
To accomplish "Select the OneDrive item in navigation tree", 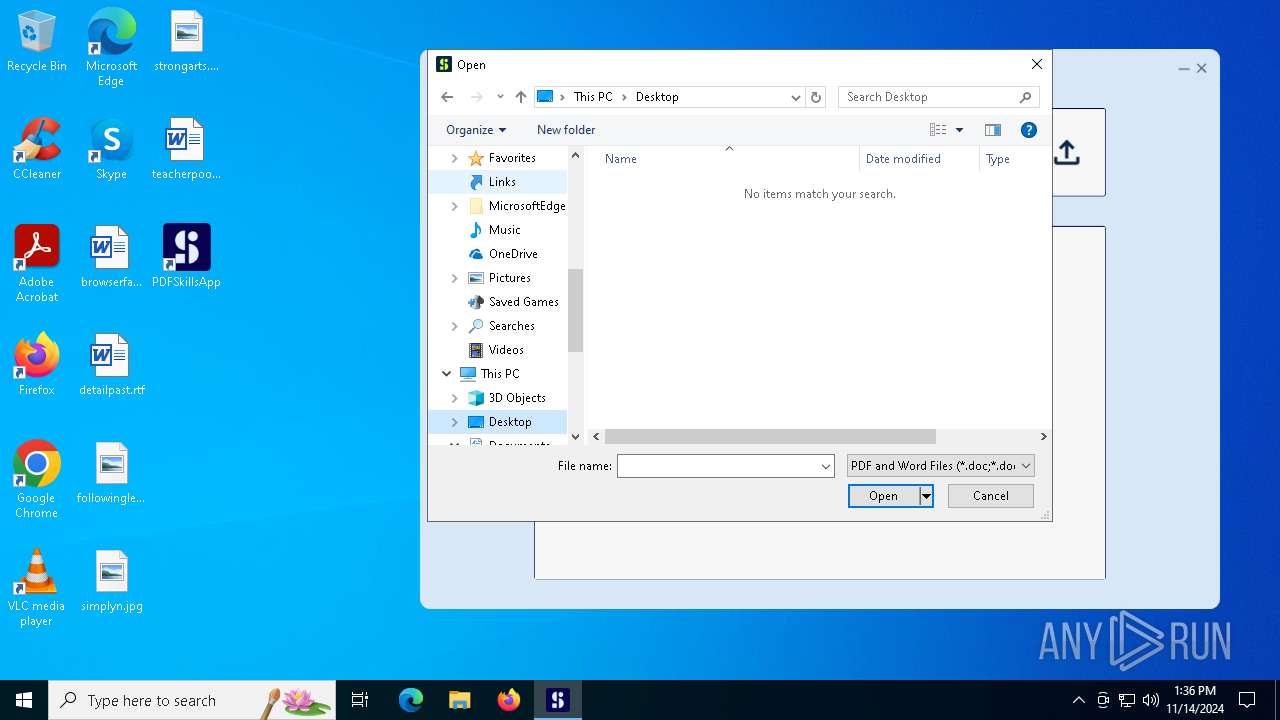I will (512, 254).
